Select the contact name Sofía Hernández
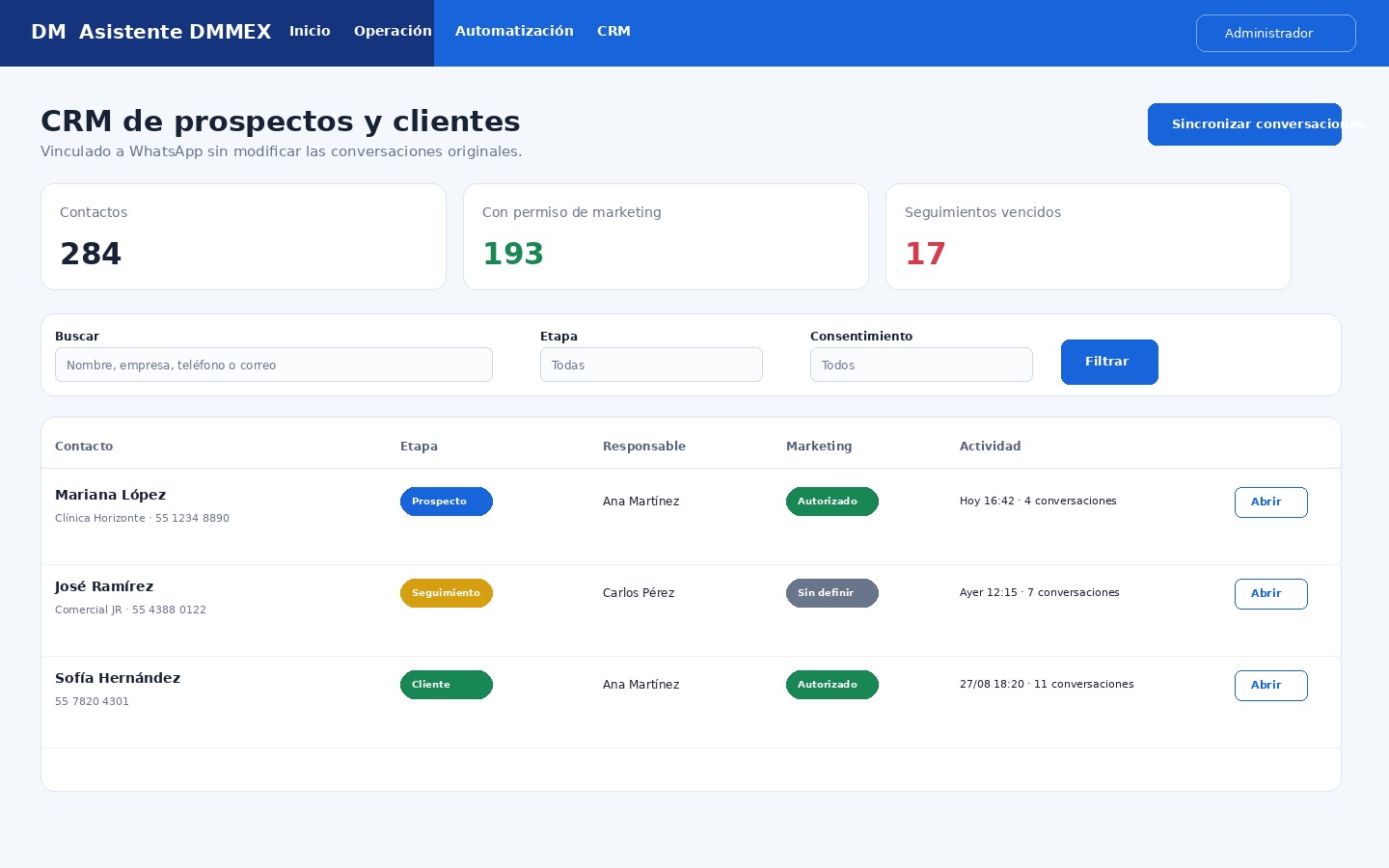Viewport: 1389px width, 868px height. [x=118, y=678]
